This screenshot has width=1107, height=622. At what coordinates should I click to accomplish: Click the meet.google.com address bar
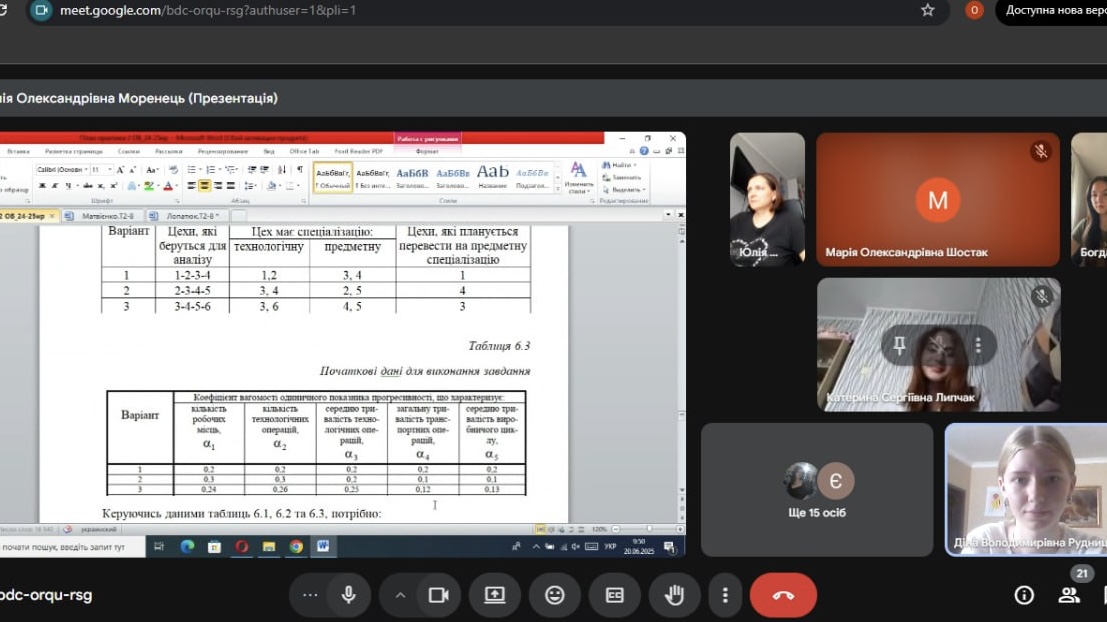coord(480,11)
